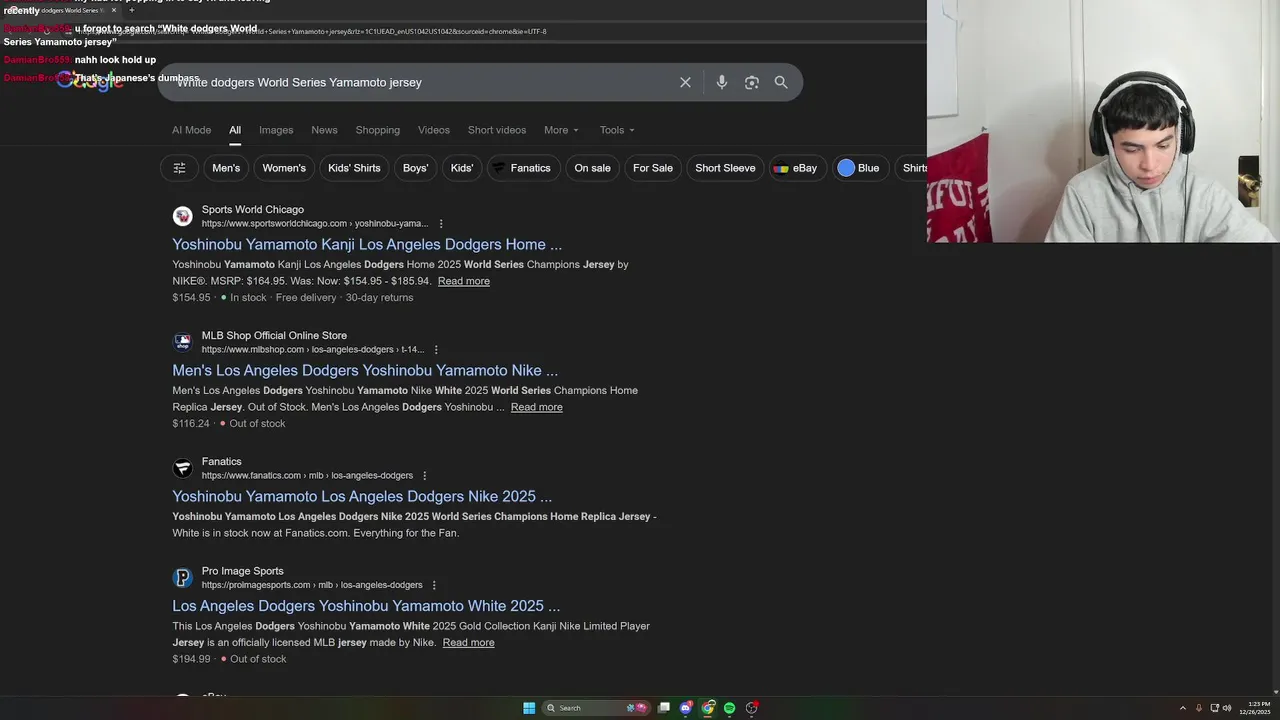1280x720 pixels.
Task: Click the $116.24 price text
Action: (191, 424)
